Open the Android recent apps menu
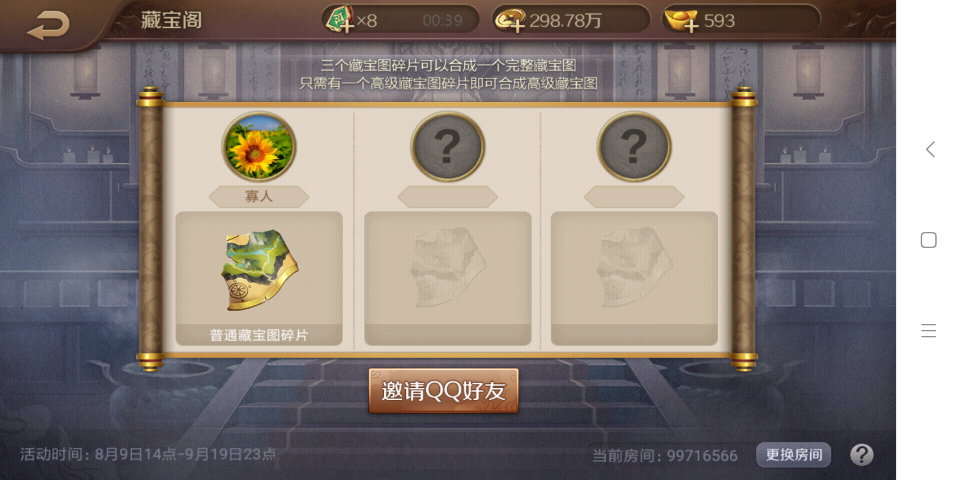 pyautogui.click(x=929, y=331)
